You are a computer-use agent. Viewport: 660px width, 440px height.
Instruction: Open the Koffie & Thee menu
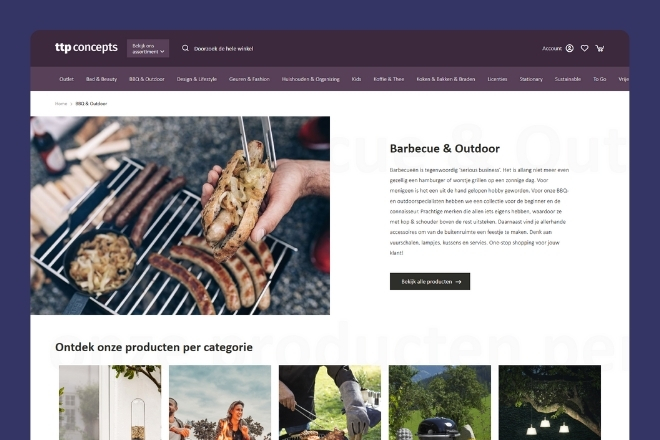pos(389,79)
